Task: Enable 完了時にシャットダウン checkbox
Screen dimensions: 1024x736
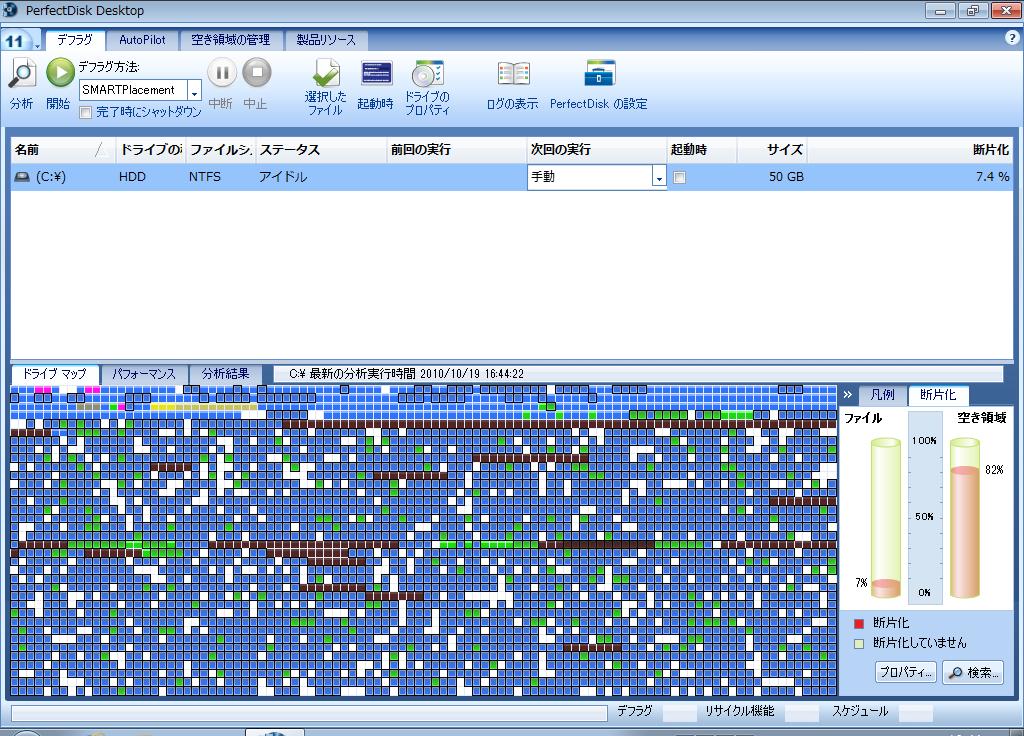Action: (85, 112)
